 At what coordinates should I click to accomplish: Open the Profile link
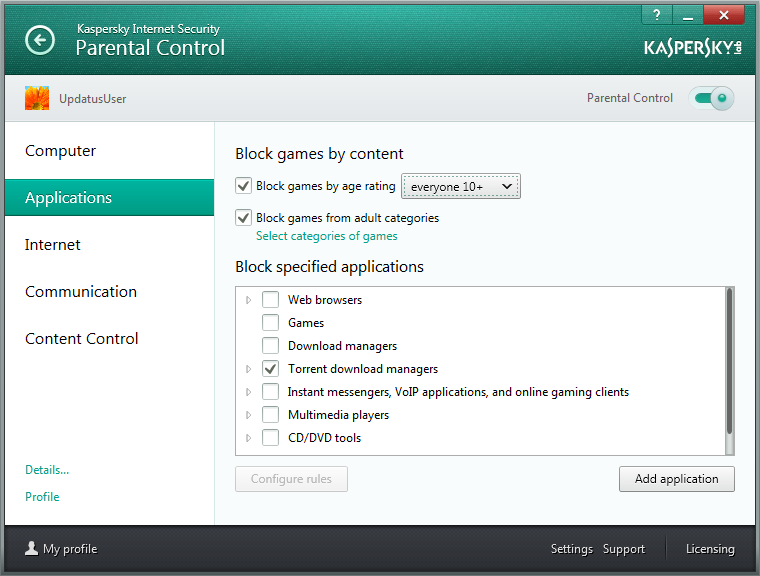[42, 497]
